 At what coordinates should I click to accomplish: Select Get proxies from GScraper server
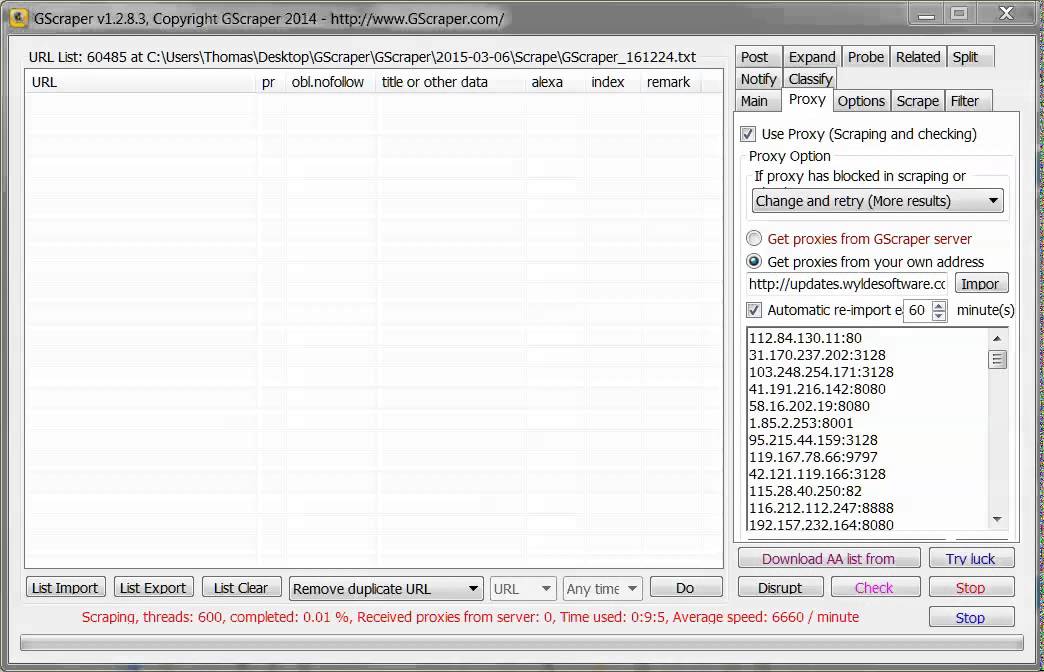point(754,238)
